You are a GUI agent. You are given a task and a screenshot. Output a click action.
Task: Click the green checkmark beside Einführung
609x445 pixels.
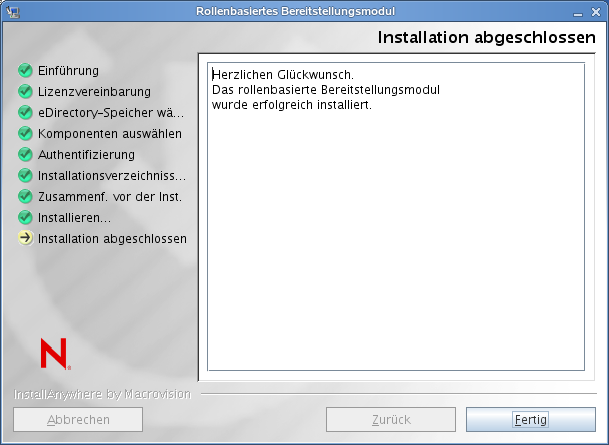(x=25, y=70)
